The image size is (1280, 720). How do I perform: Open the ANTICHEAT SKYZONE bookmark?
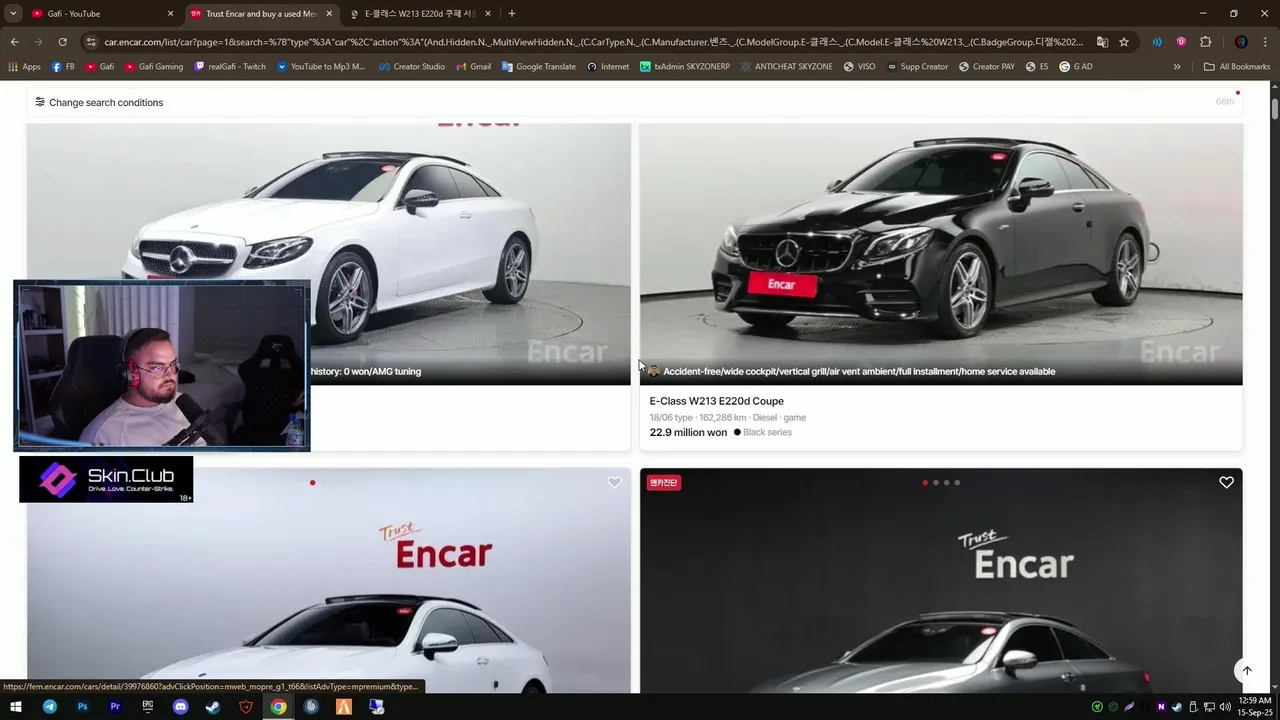[787, 67]
